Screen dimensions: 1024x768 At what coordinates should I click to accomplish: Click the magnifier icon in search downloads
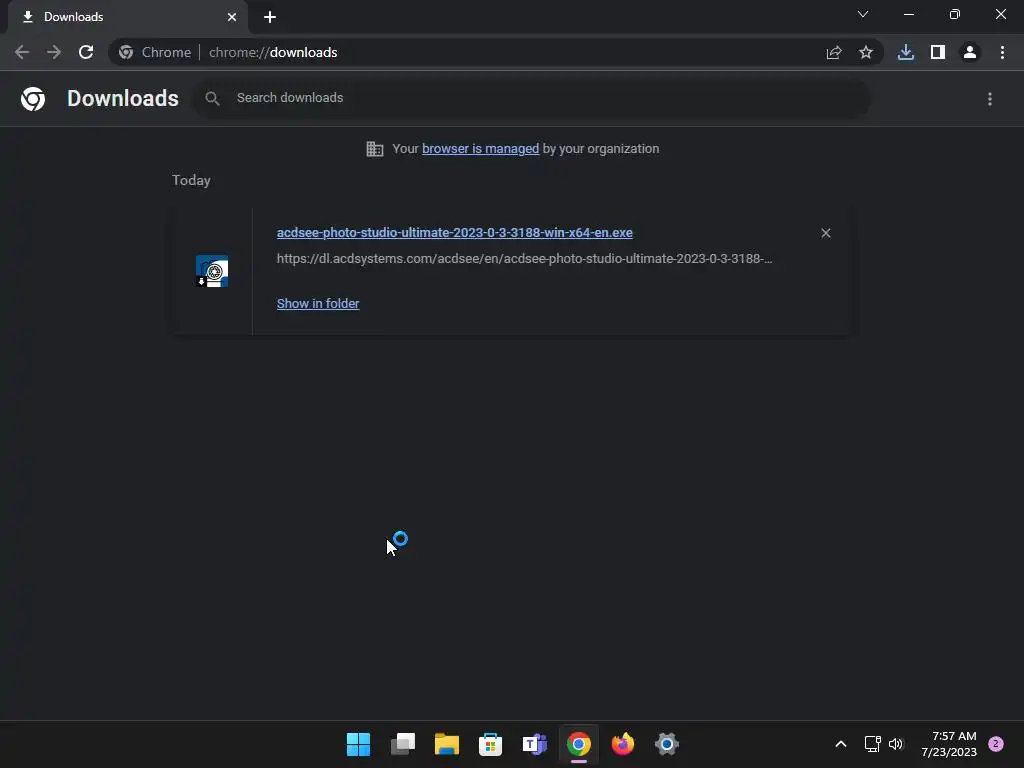point(212,99)
